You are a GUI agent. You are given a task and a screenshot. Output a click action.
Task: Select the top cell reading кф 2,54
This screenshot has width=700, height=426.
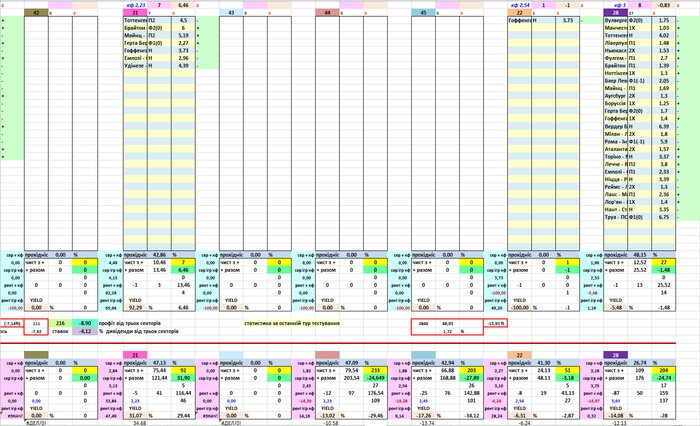[520, 5]
